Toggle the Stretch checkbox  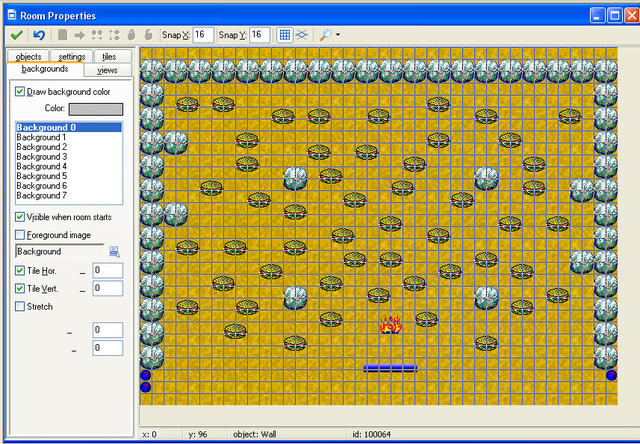point(20,306)
